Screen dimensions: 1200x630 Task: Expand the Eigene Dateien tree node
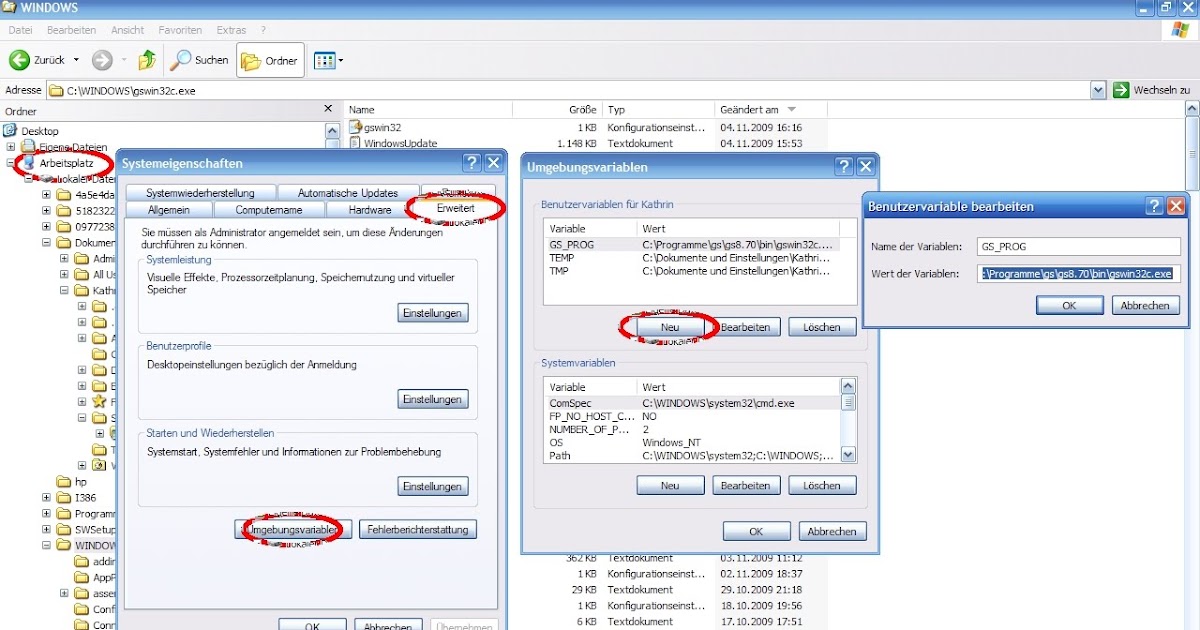pos(10,147)
